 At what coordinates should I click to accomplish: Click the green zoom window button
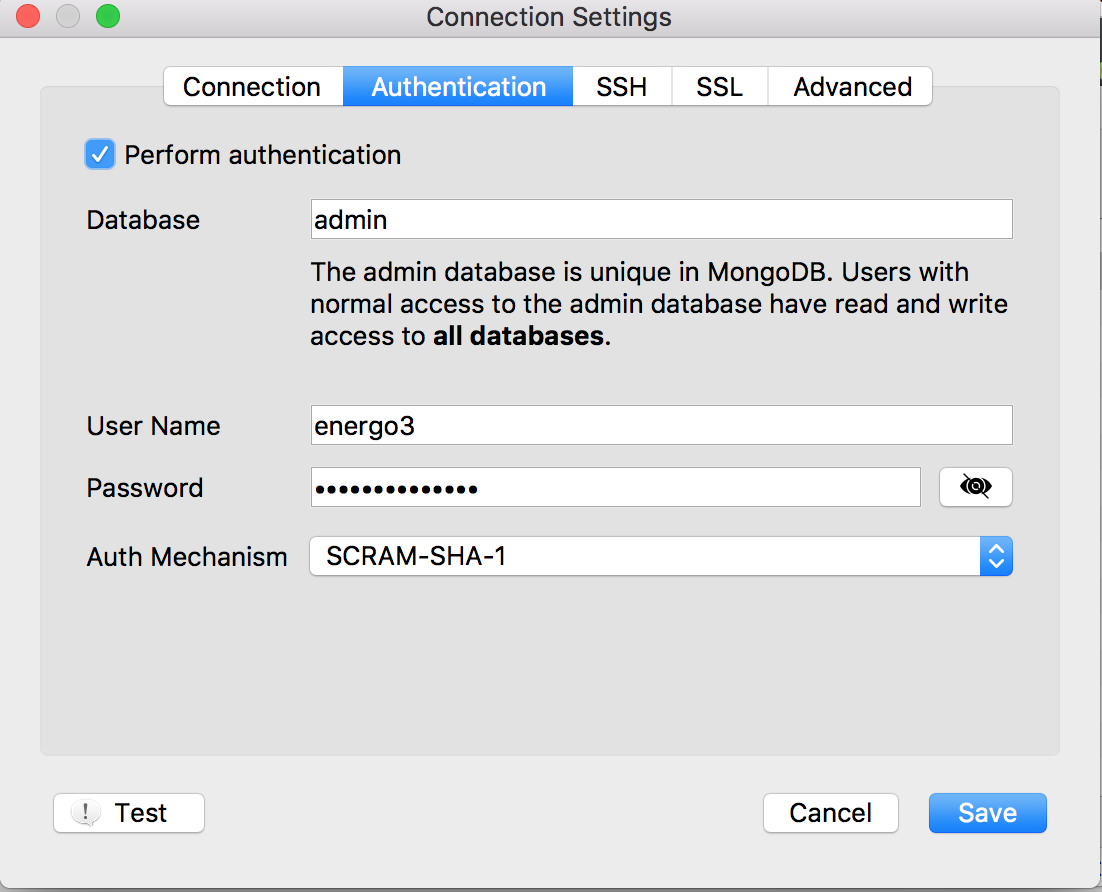click(x=107, y=17)
